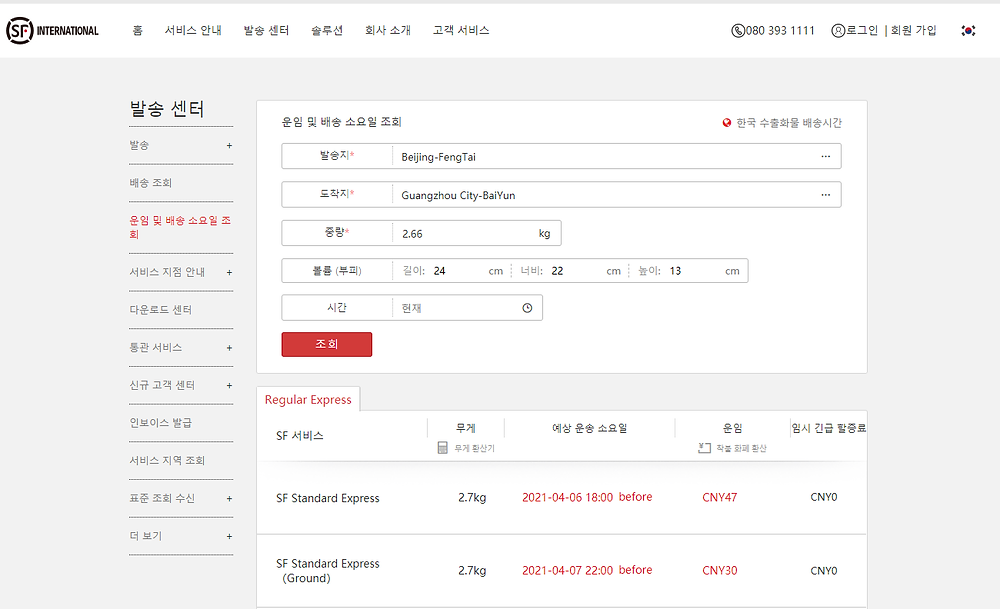Open the 솔루션 menu
This screenshot has width=1000, height=609.
(x=327, y=30)
